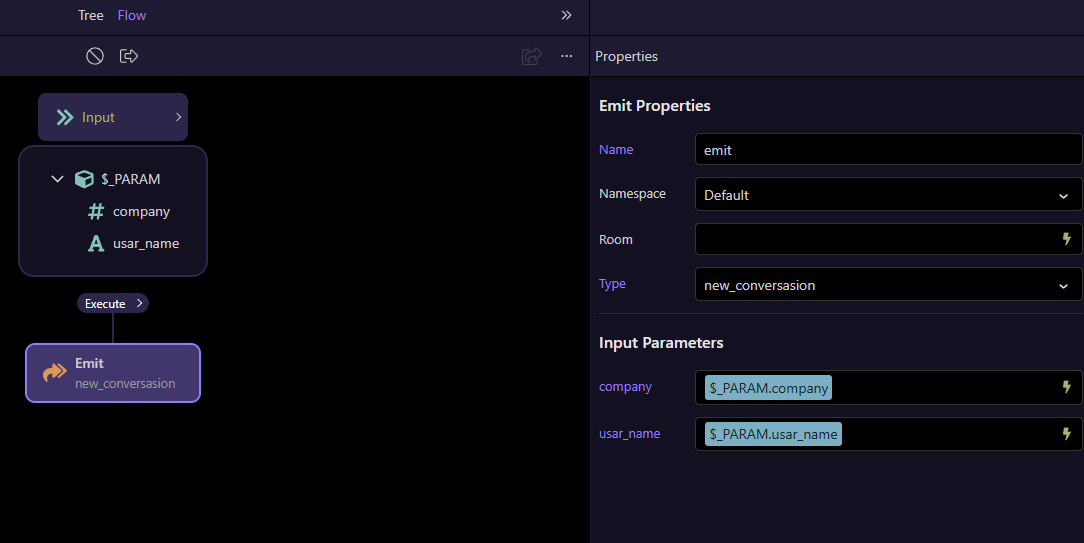Viewport: 1084px width, 543px height.
Task: Click the $_PARAM cube icon
Action: (x=85, y=179)
